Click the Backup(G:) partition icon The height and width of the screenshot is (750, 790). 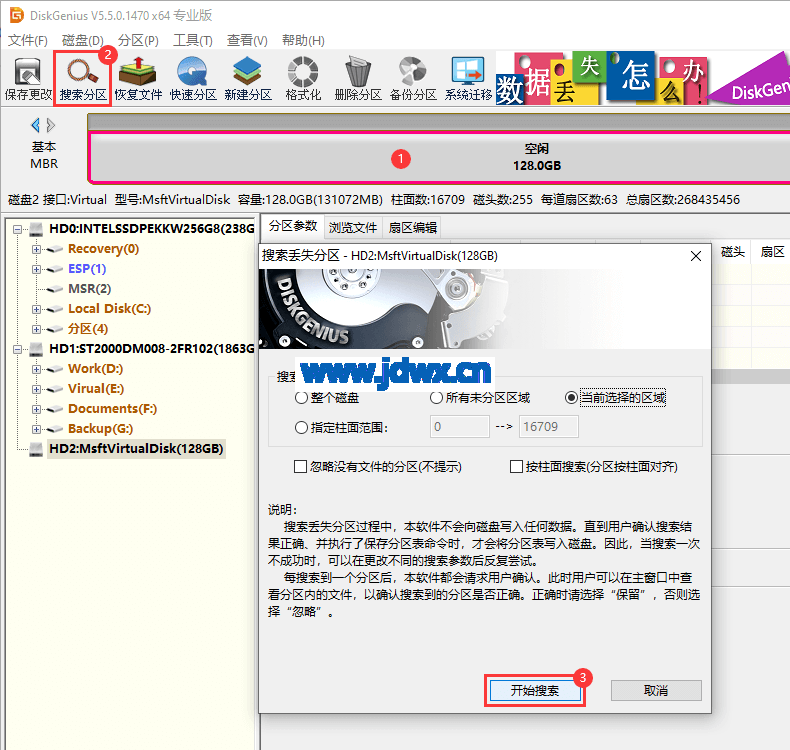54,429
